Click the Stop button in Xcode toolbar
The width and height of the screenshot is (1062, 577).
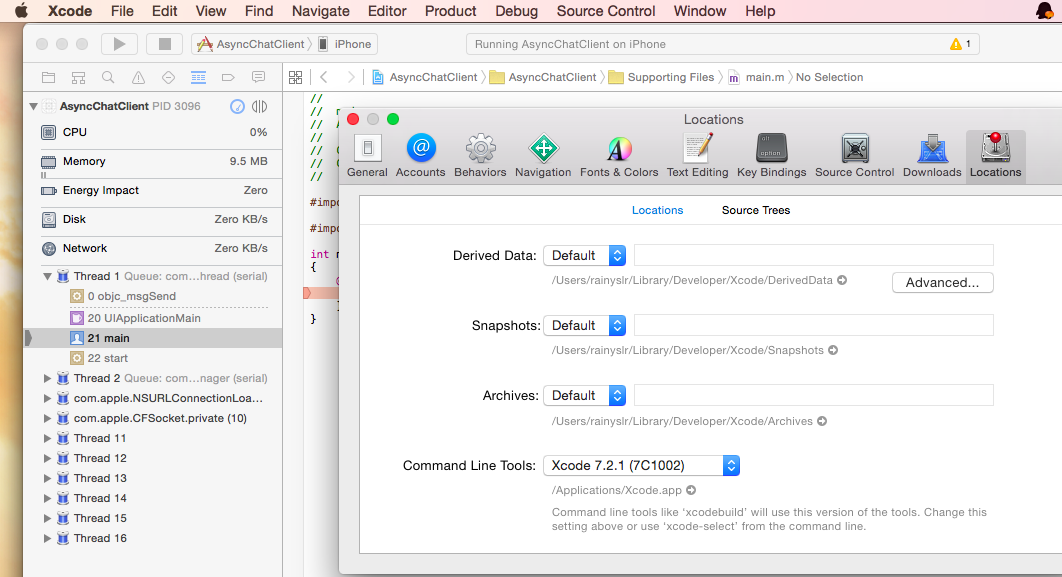pyautogui.click(x=165, y=44)
